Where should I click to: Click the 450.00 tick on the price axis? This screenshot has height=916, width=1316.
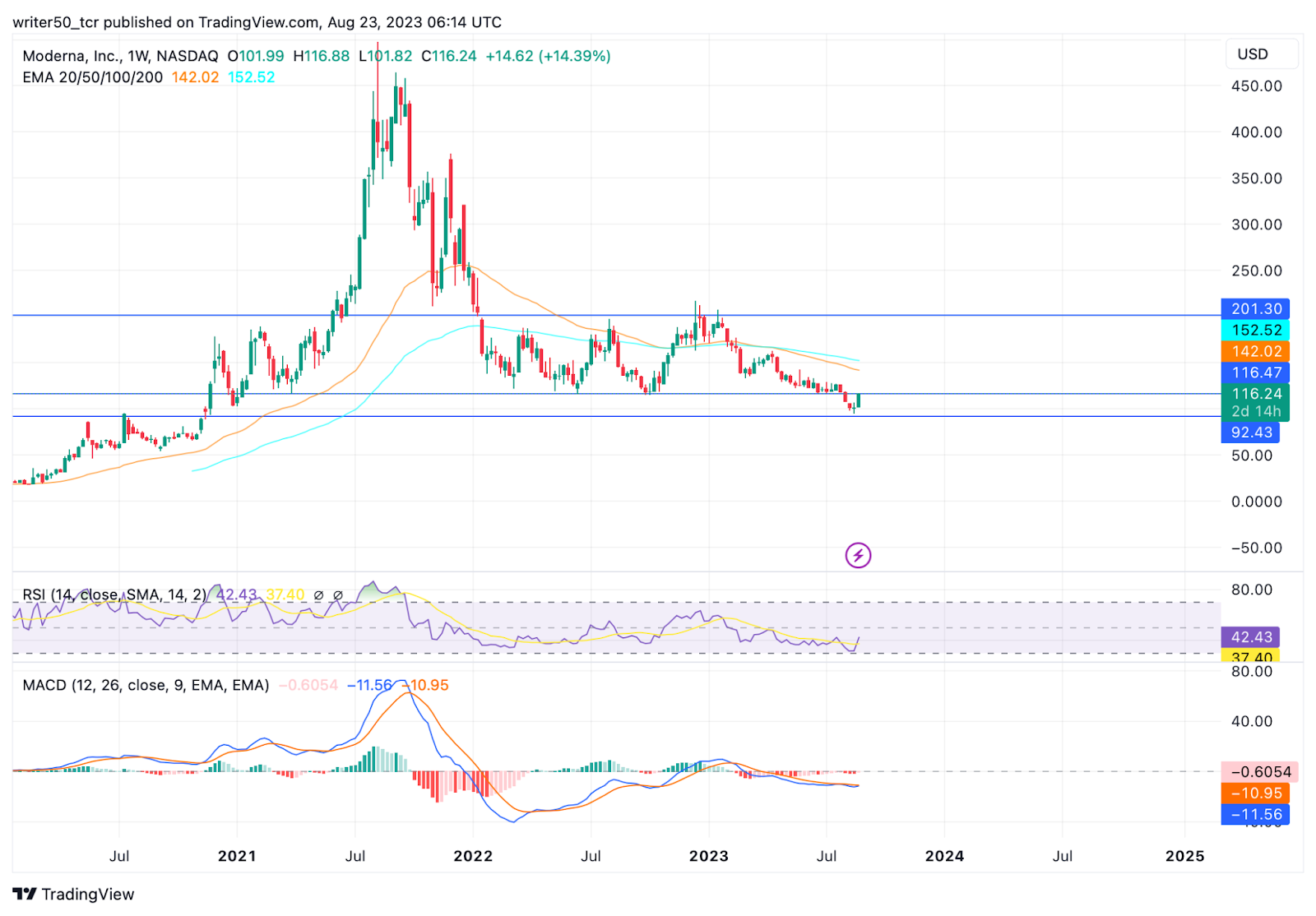click(x=1256, y=86)
